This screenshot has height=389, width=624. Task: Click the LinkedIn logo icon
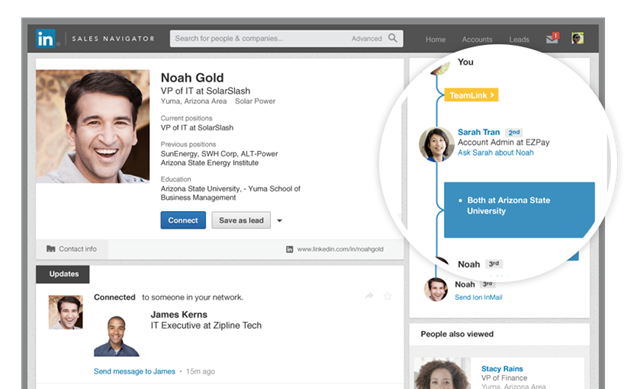click(x=45, y=39)
